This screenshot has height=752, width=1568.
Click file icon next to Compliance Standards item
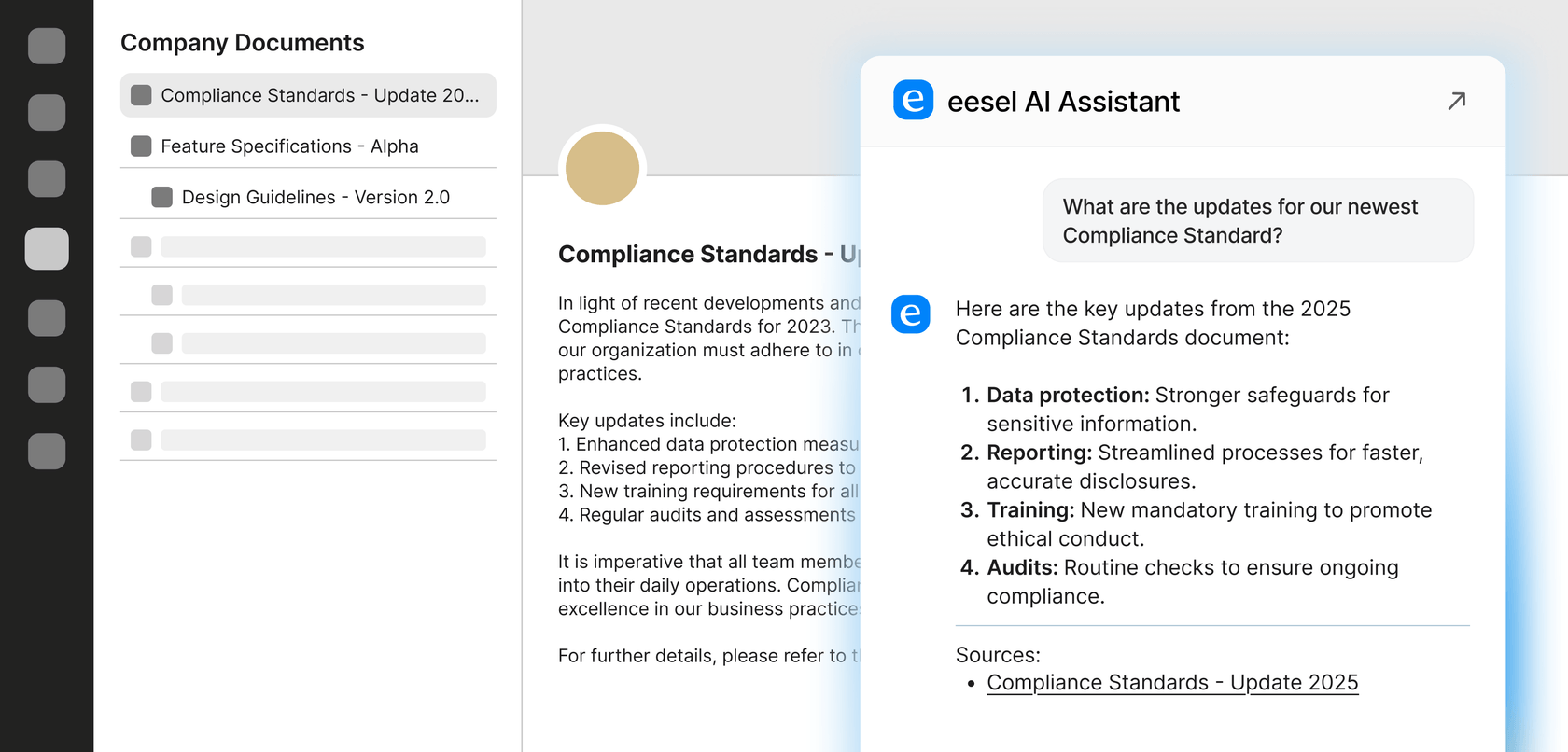click(141, 95)
